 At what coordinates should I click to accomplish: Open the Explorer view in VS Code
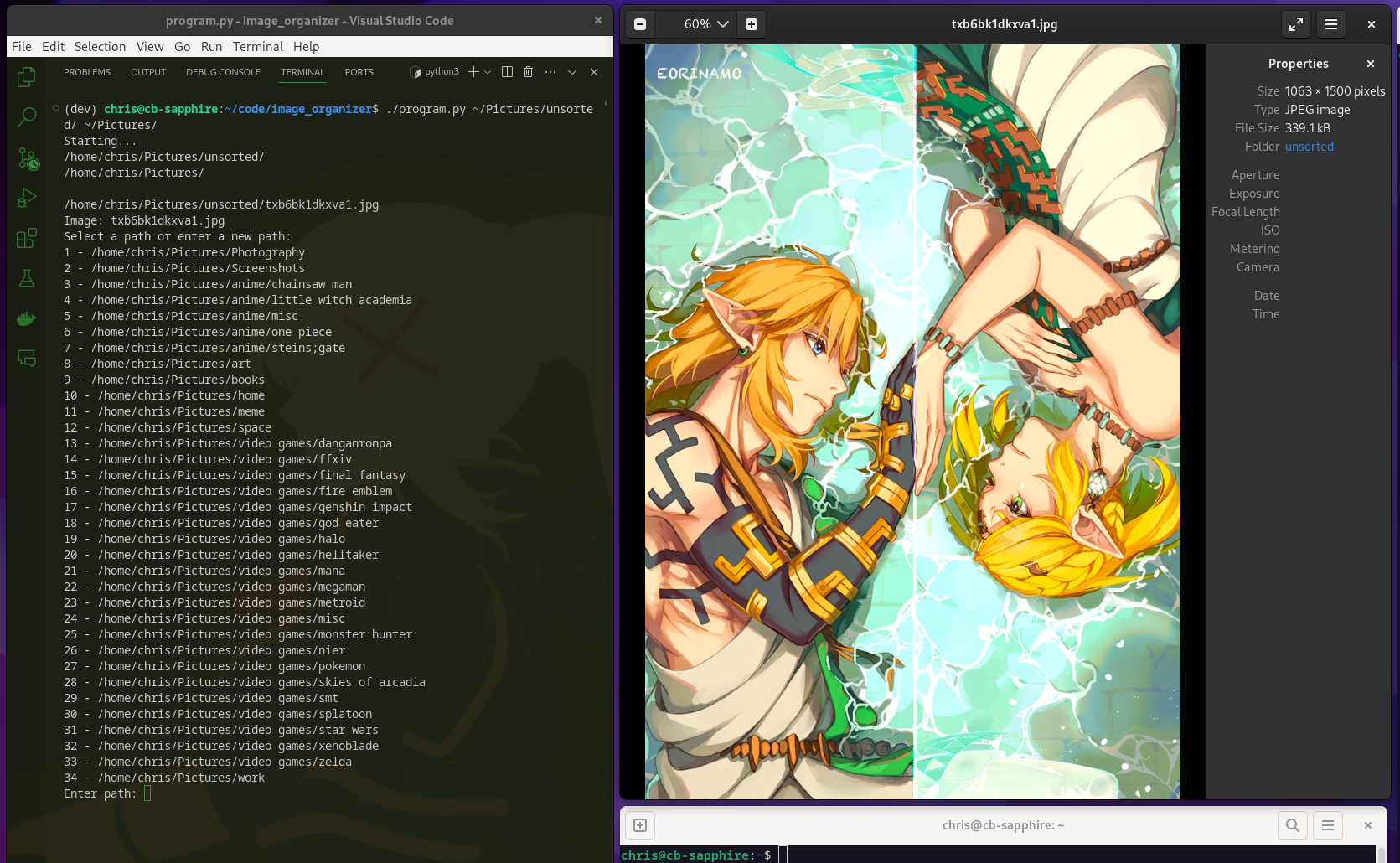(x=27, y=77)
